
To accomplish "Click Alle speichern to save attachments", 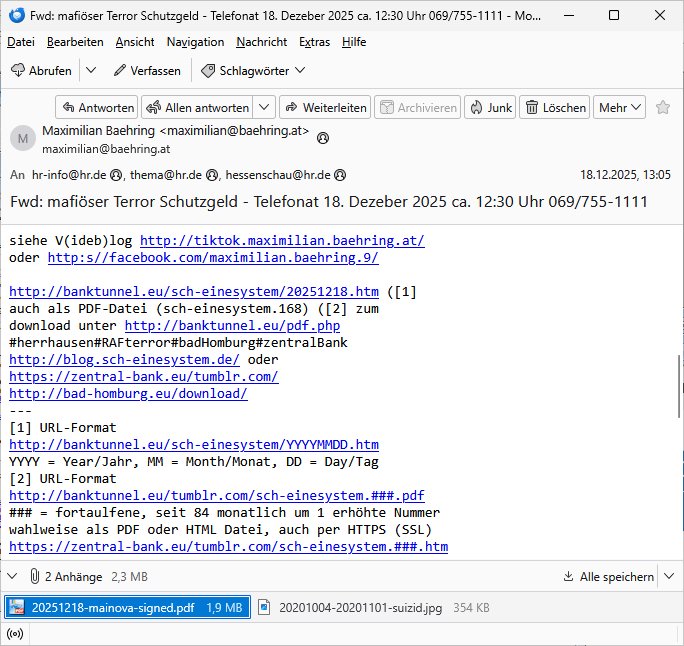I will (609, 576).
